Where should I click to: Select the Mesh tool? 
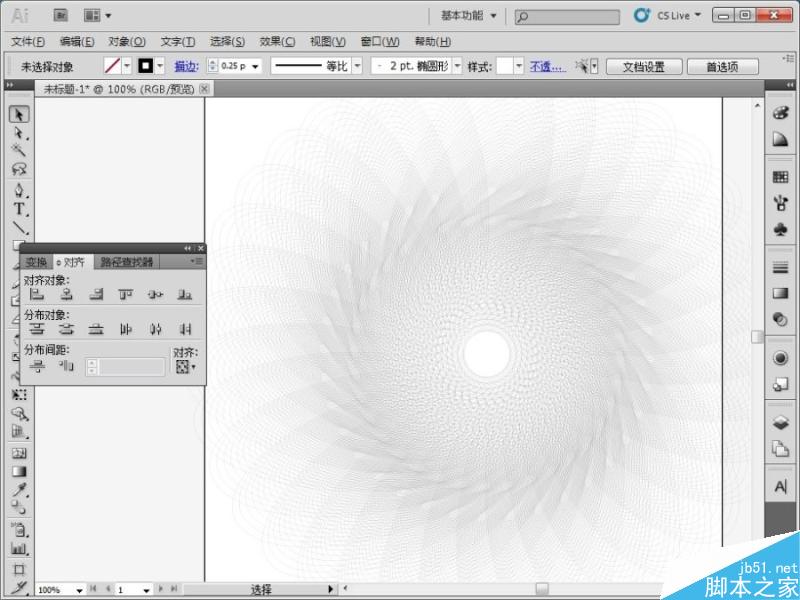tap(19, 453)
